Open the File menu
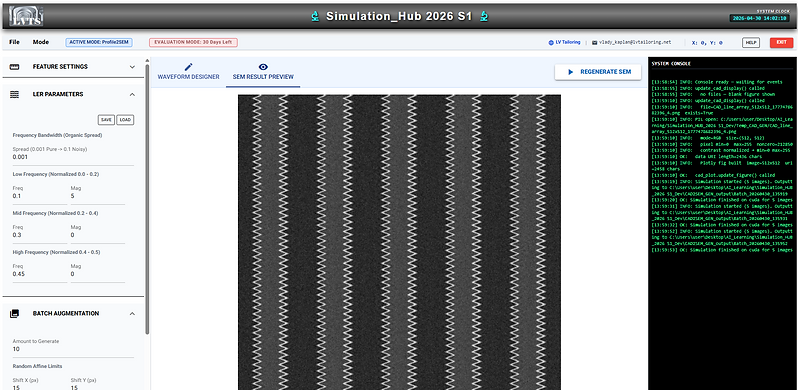Screen dimensions: 798x390 coord(14,42)
